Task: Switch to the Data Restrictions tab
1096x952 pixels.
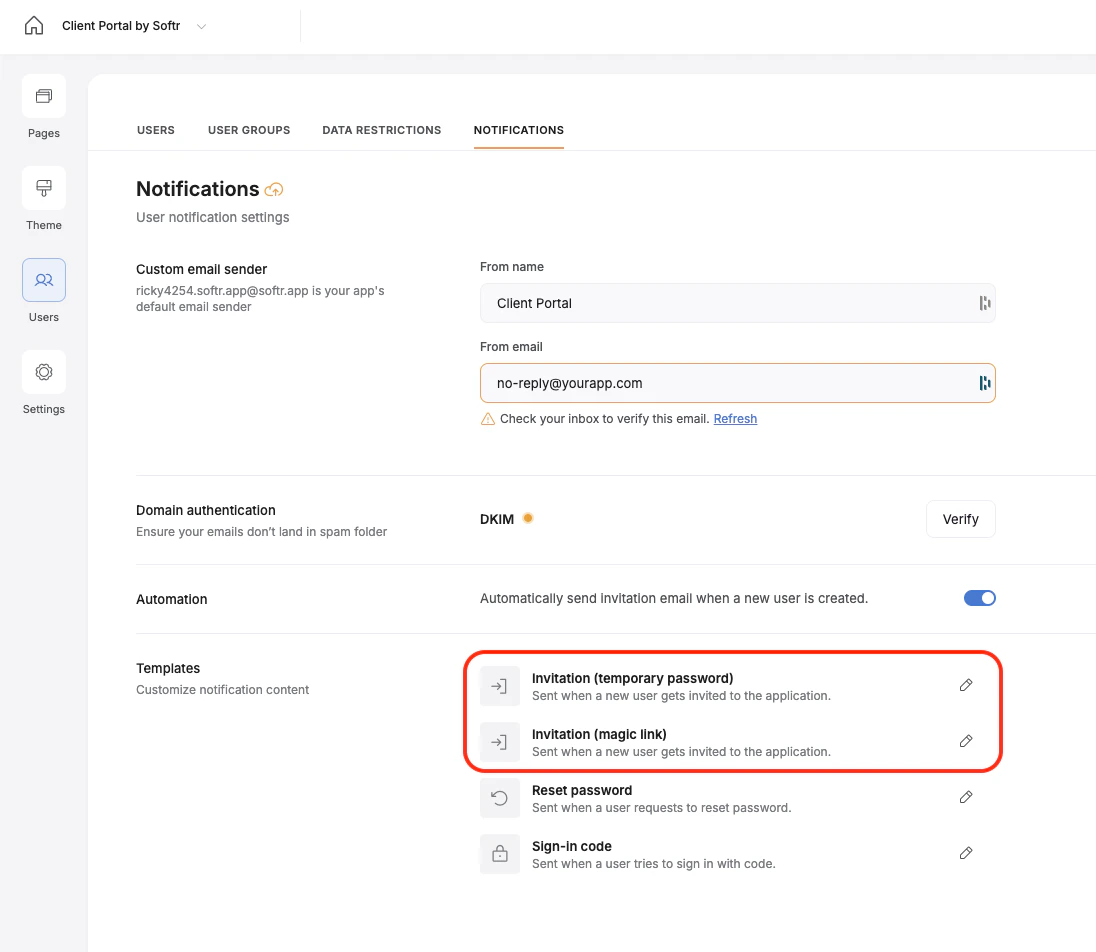Action: point(382,130)
